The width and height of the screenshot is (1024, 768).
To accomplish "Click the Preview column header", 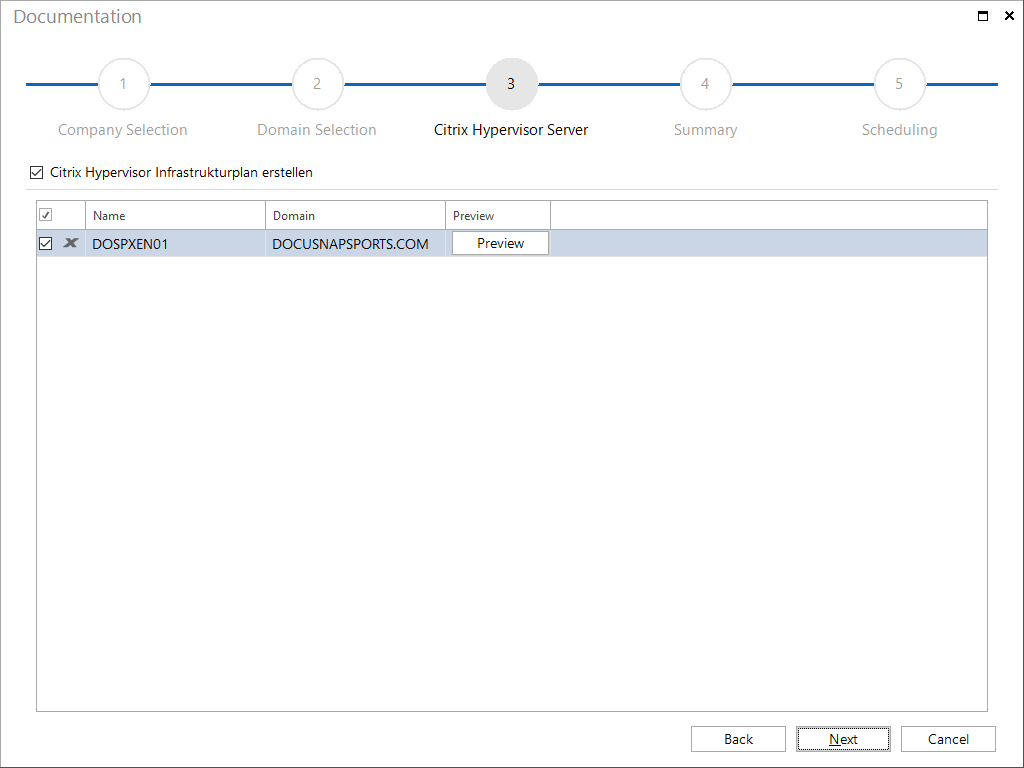I will (x=498, y=216).
